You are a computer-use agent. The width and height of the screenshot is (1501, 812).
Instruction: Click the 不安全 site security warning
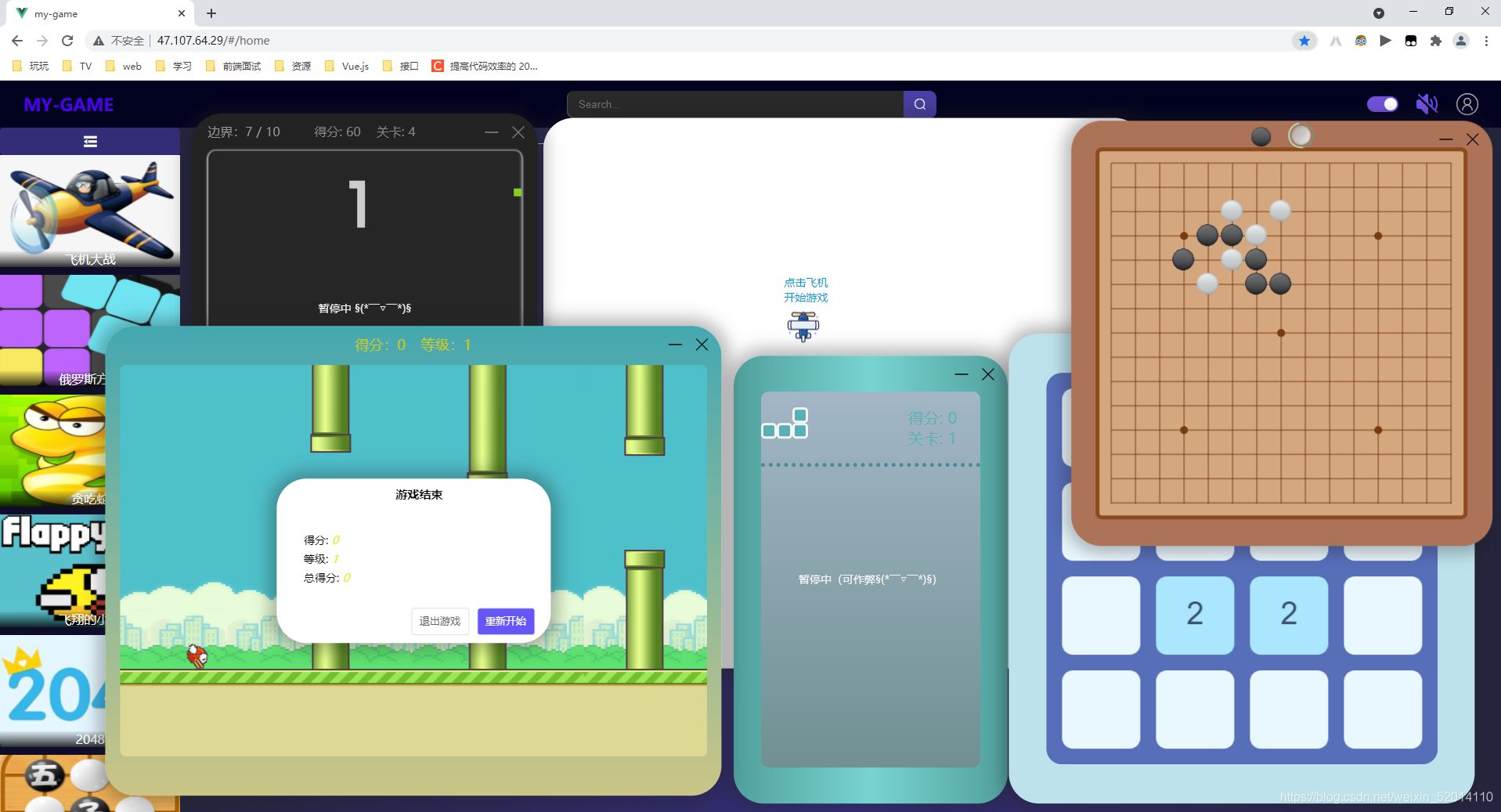(119, 41)
